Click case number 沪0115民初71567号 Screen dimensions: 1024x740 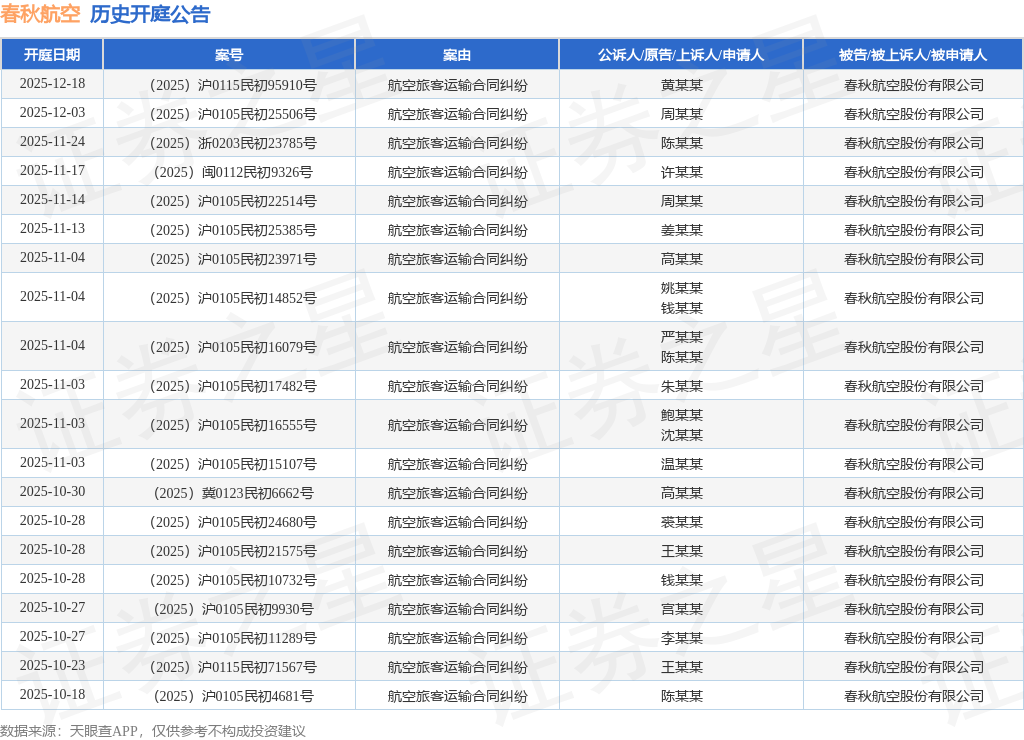233,667
